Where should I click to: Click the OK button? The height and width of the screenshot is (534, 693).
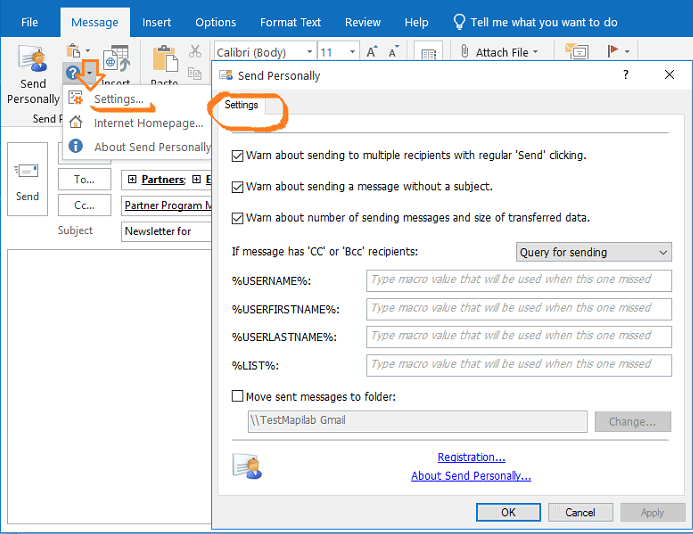pos(508,512)
